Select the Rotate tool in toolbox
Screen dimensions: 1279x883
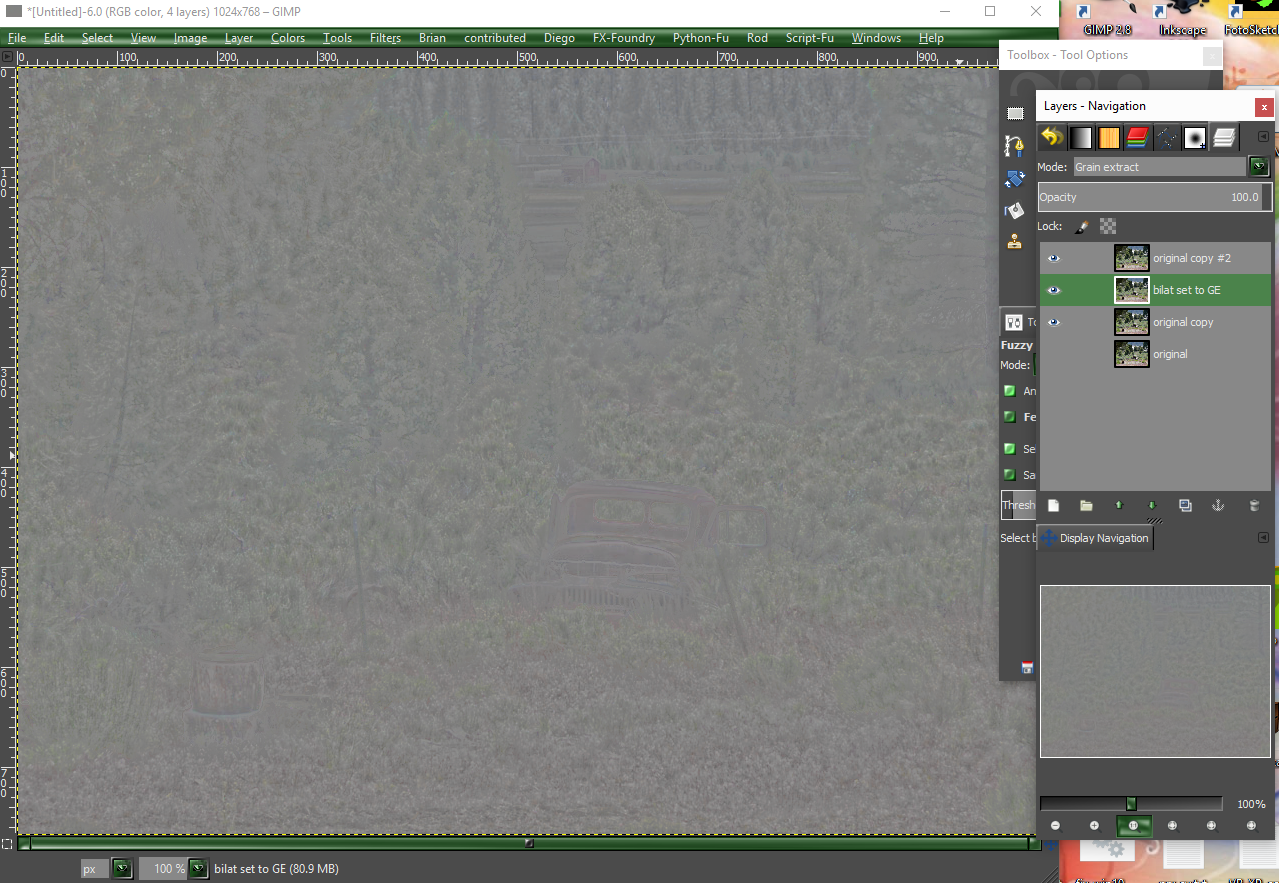1015,180
